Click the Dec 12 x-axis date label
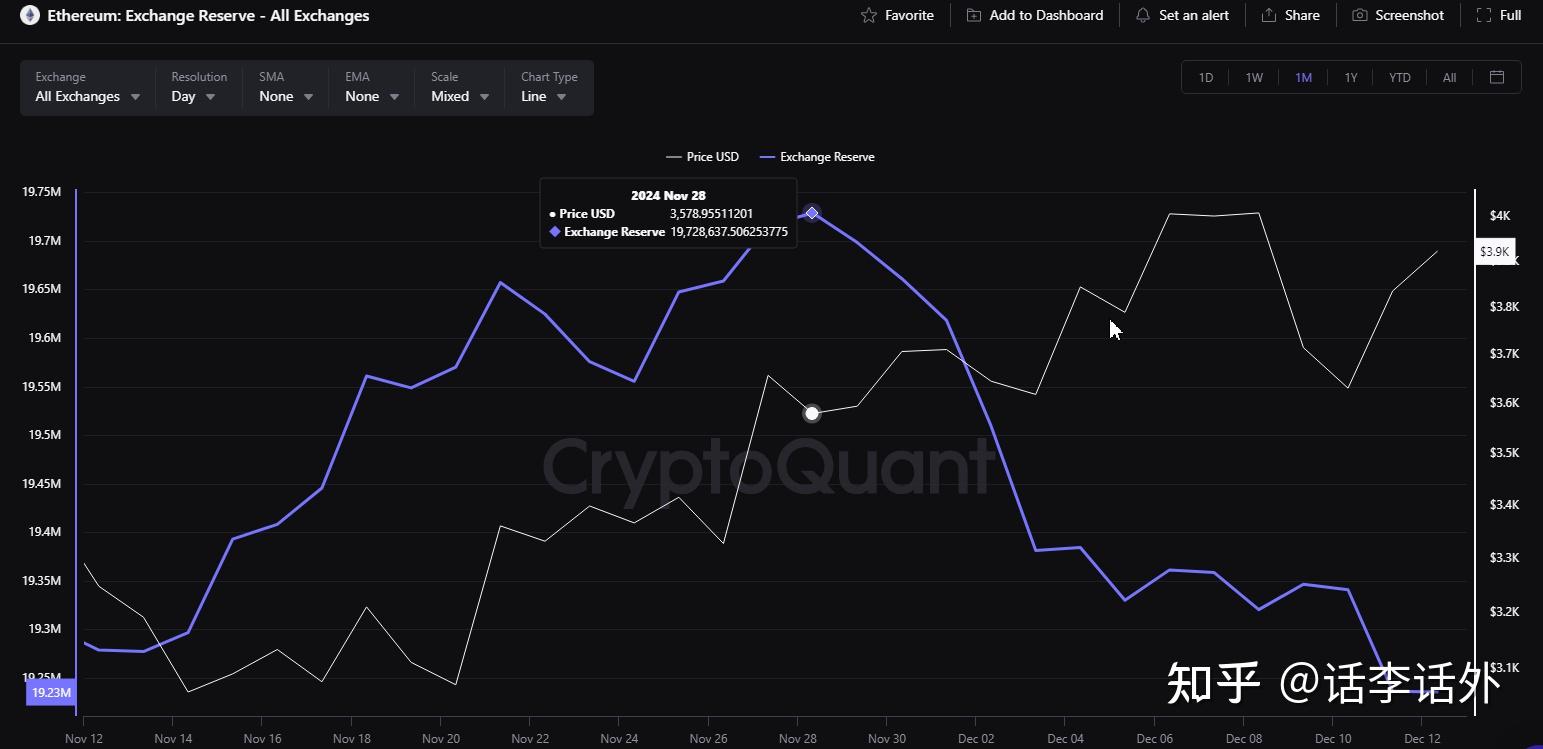Viewport: 1543px width, 749px height. click(x=1422, y=739)
